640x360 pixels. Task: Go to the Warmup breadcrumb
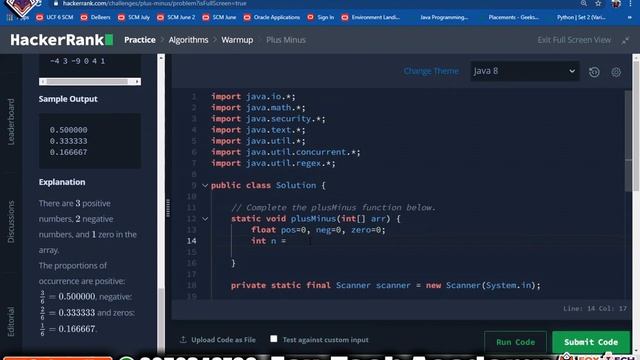(237, 40)
